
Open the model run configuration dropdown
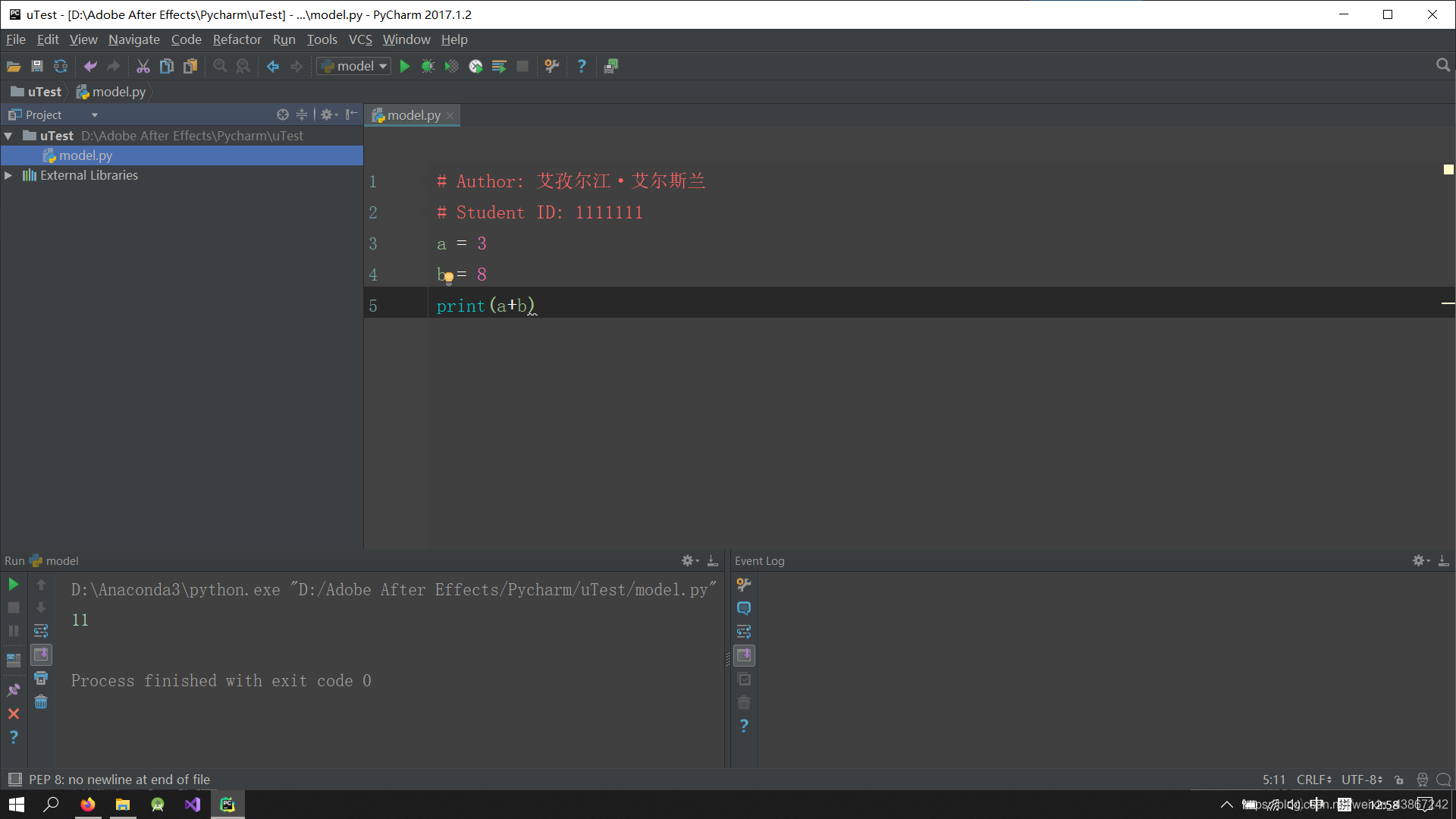click(x=354, y=67)
